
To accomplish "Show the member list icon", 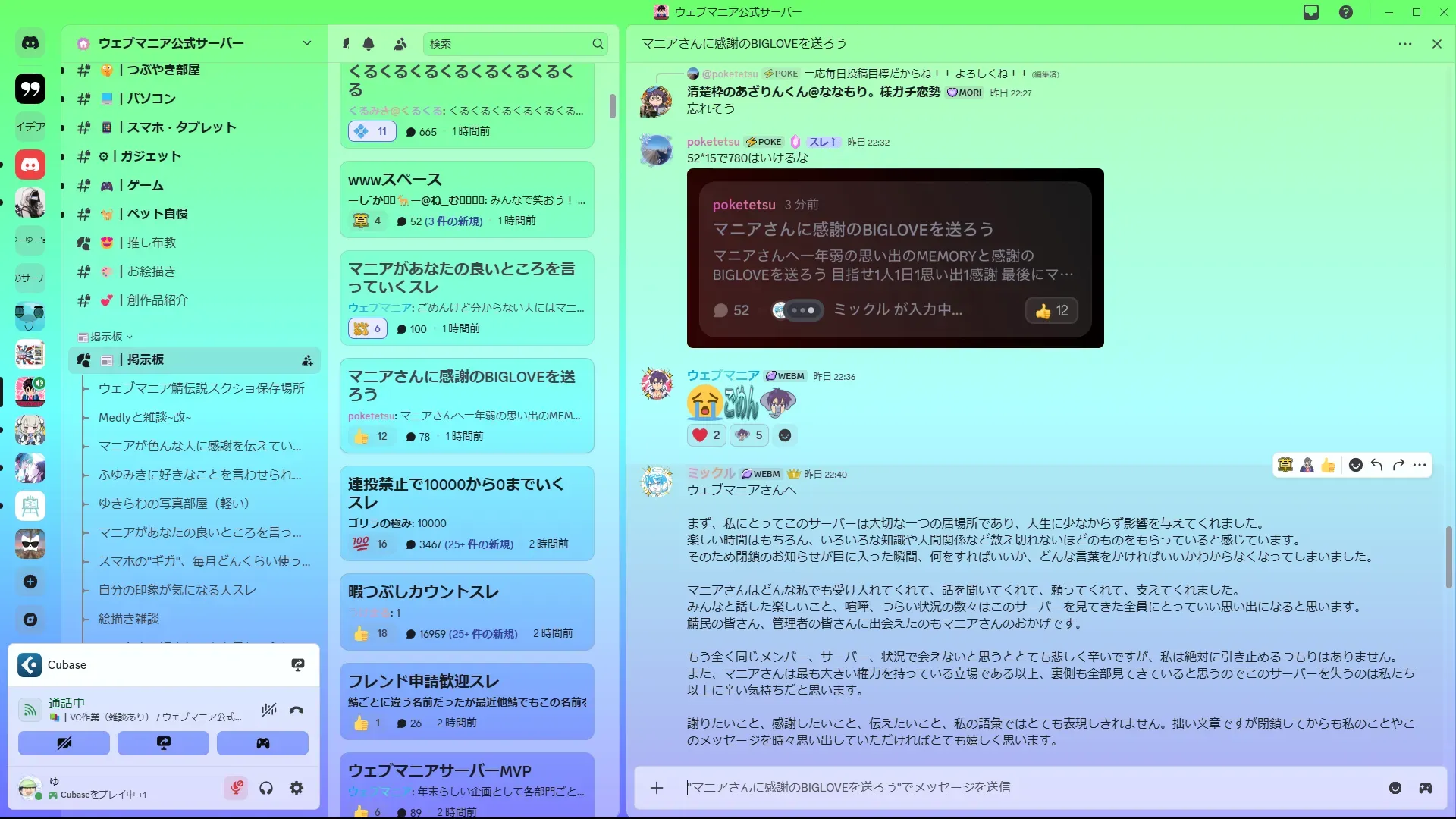I will click(x=400, y=44).
